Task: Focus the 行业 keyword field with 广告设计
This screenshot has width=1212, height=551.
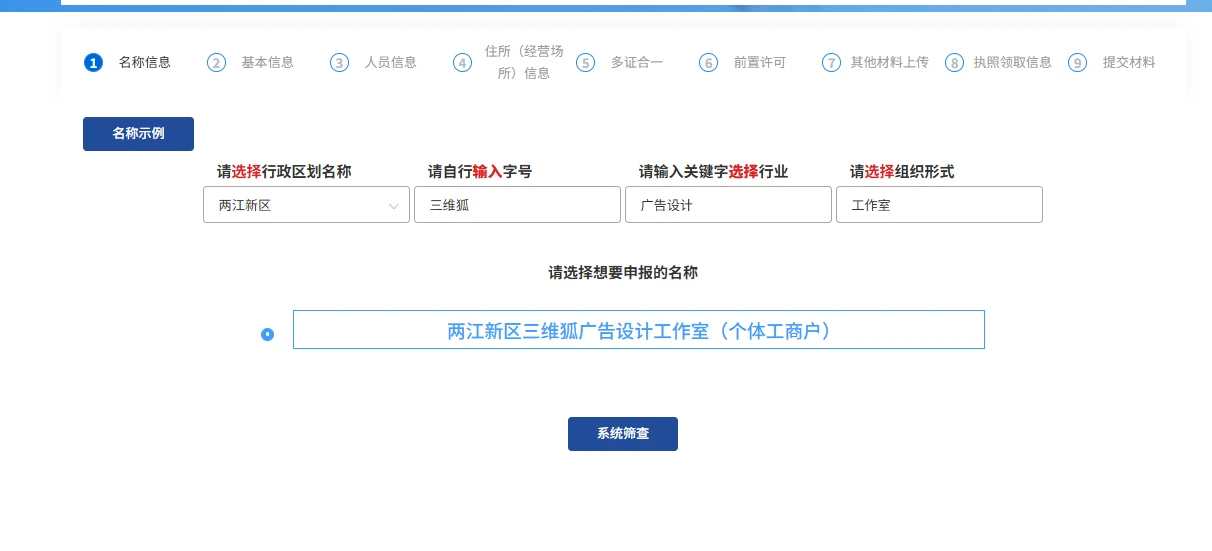Action: click(x=728, y=205)
